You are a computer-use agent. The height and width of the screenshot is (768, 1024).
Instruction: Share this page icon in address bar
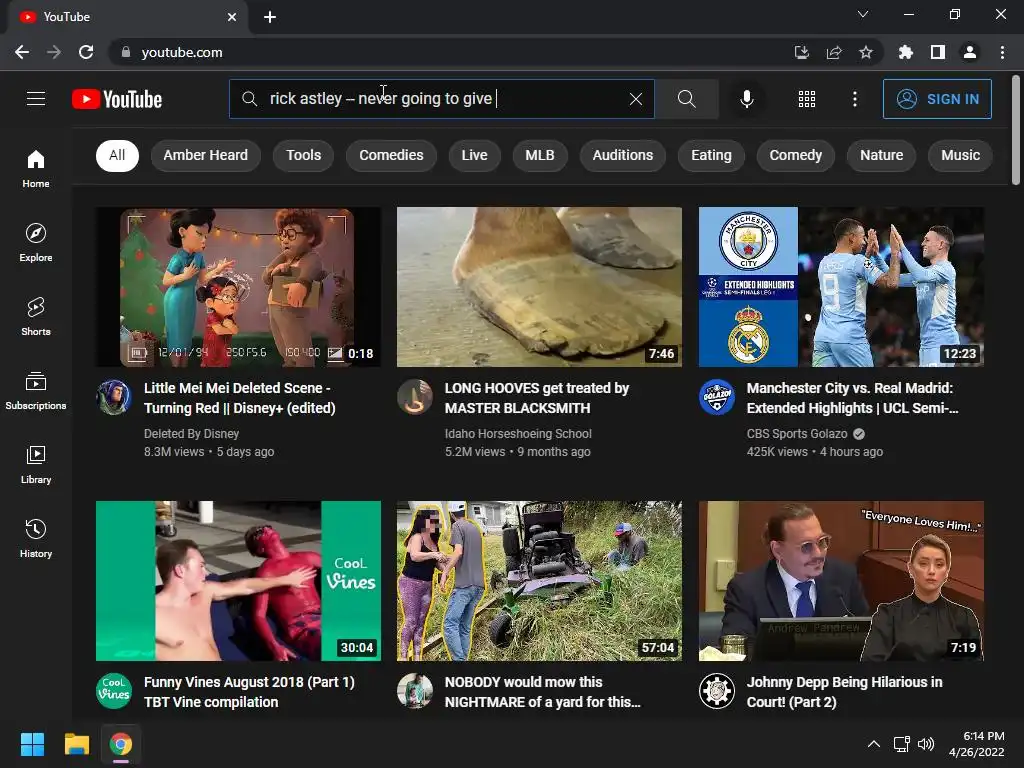(x=834, y=52)
